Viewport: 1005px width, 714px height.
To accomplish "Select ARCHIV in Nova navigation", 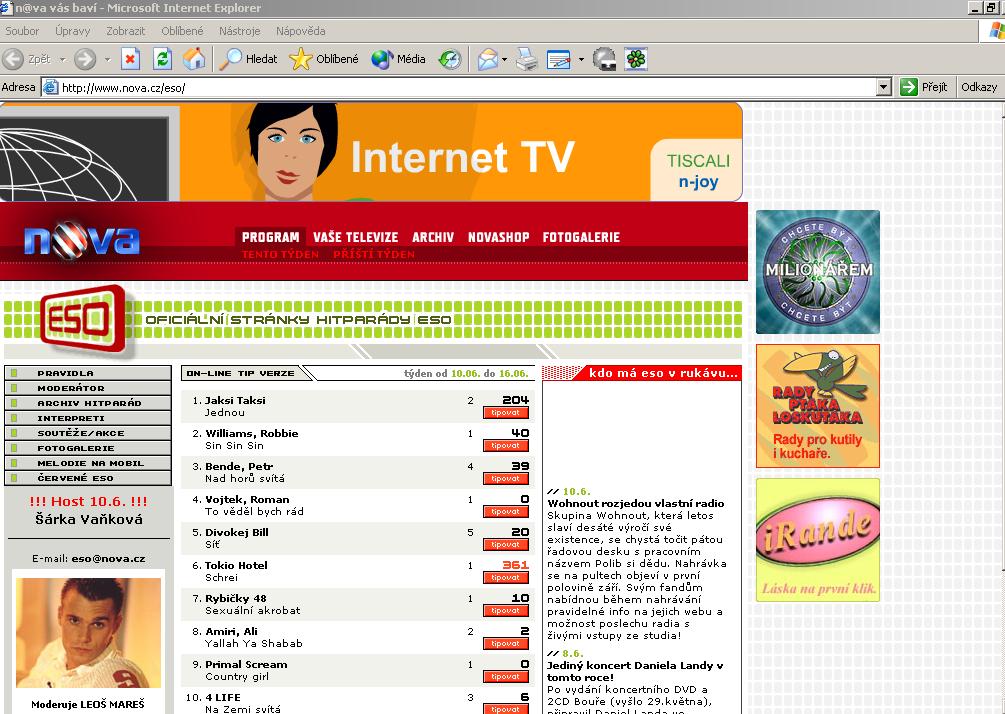I will 433,237.
